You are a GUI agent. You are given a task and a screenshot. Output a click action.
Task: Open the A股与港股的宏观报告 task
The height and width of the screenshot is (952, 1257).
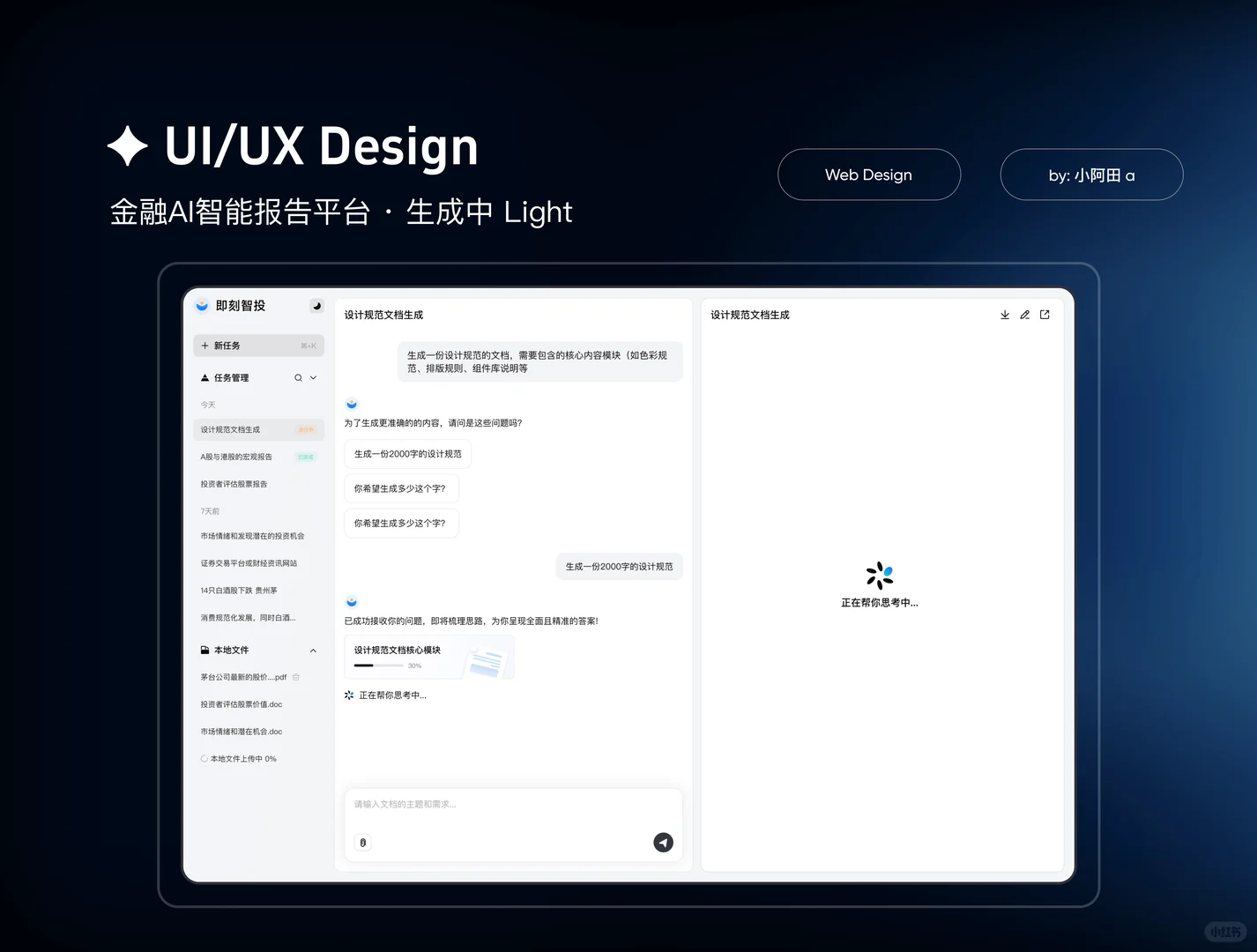tap(236, 457)
